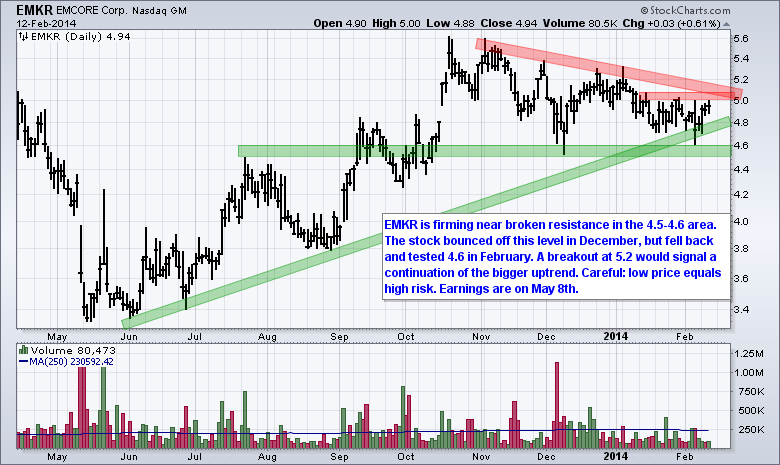Click the volume panel's May axis label

pyautogui.click(x=57, y=456)
